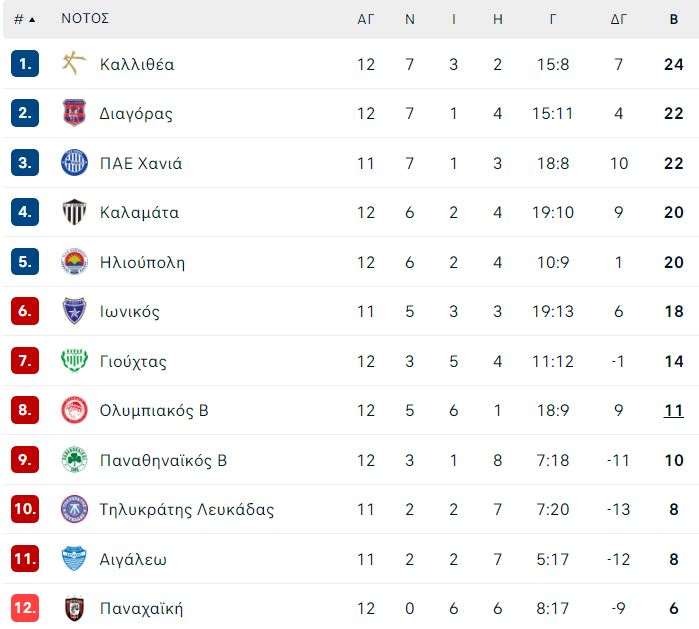Select the Καλαμάτα striped shield logo
Image resolution: width=699 pixels, height=629 pixels.
74,212
